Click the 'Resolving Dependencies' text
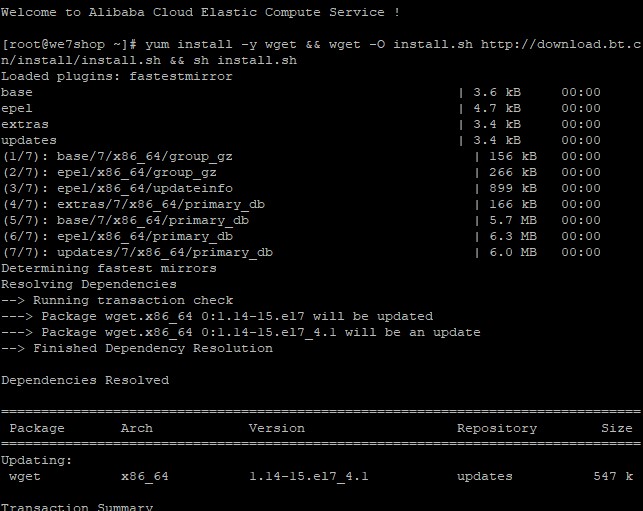The height and width of the screenshot is (511, 643). 88,285
